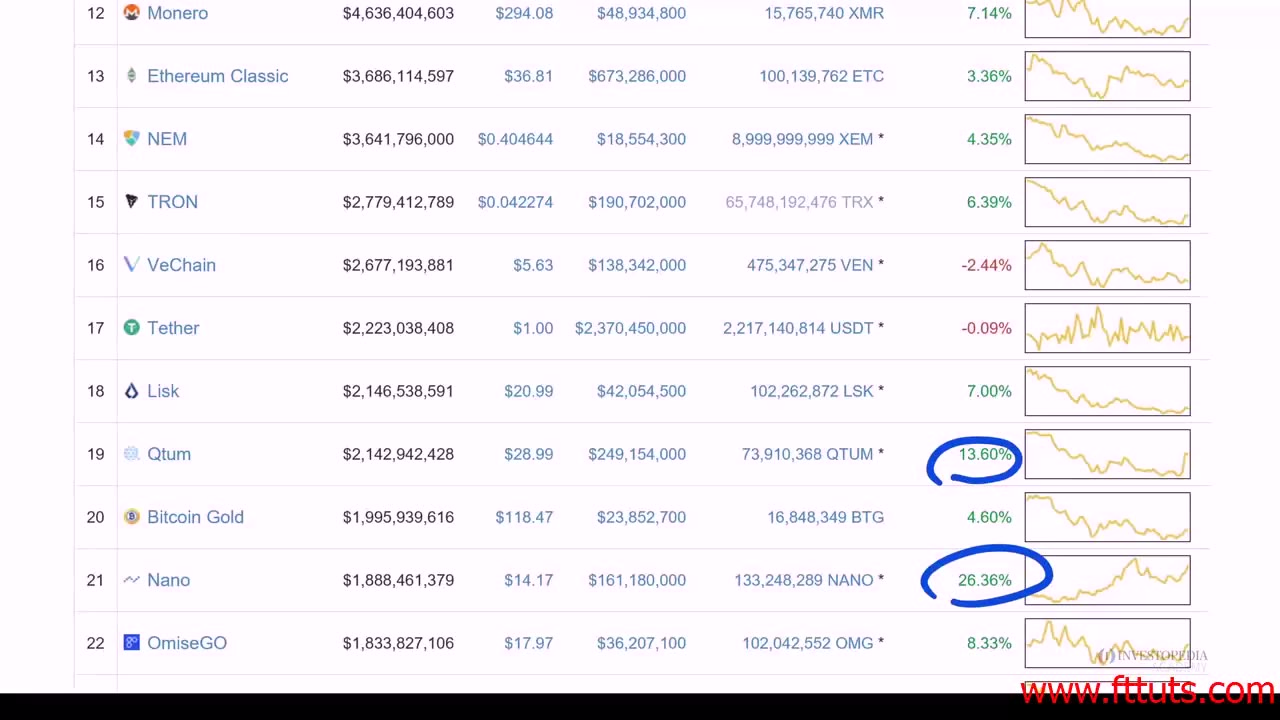Click the Monero coin logo icon
The width and height of the screenshot is (1280, 720).
click(x=131, y=13)
